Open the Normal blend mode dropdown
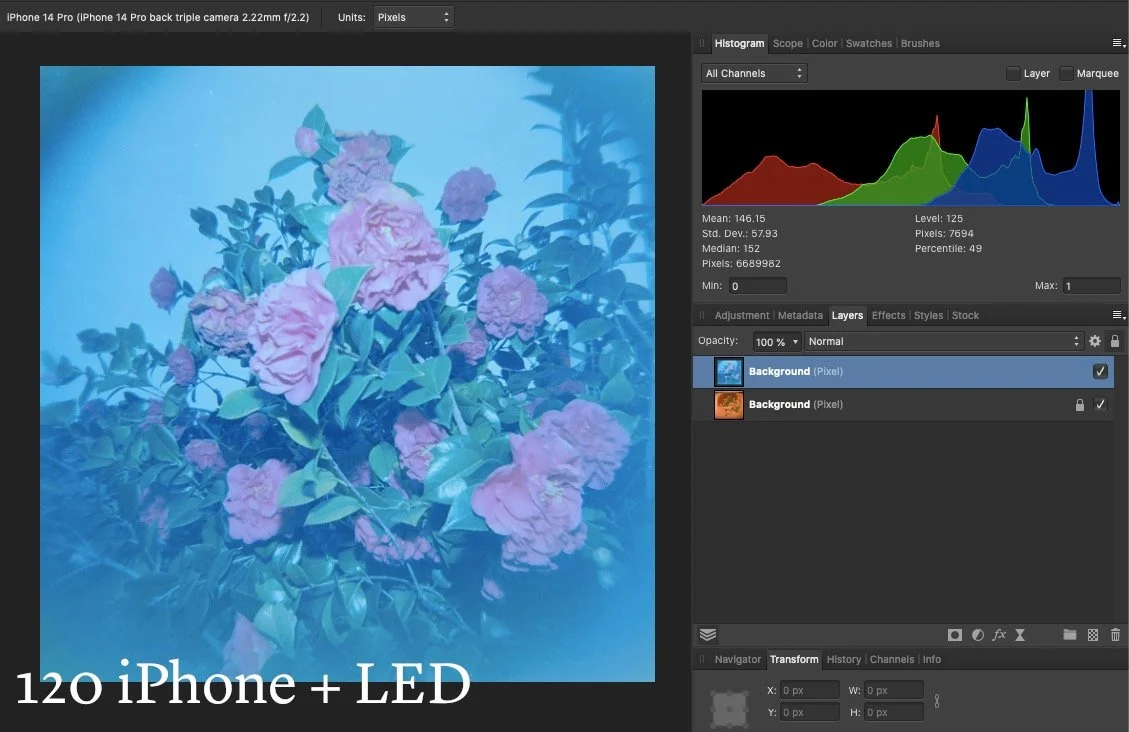Image resolution: width=1129 pixels, height=732 pixels. [x=944, y=342]
